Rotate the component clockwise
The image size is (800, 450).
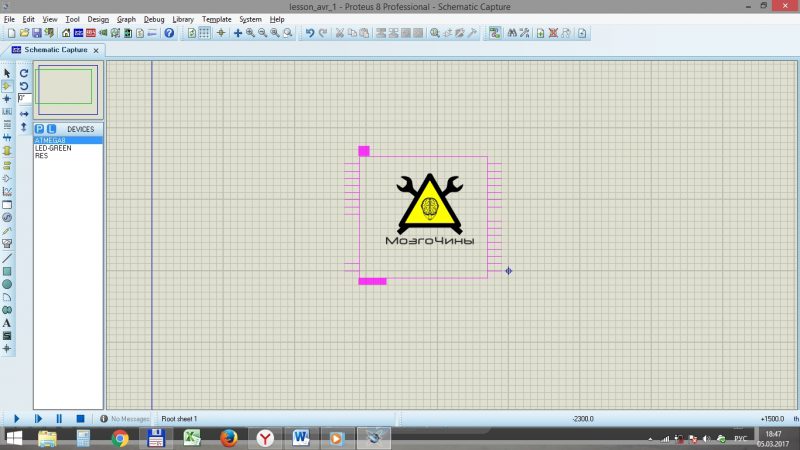pyautogui.click(x=24, y=73)
